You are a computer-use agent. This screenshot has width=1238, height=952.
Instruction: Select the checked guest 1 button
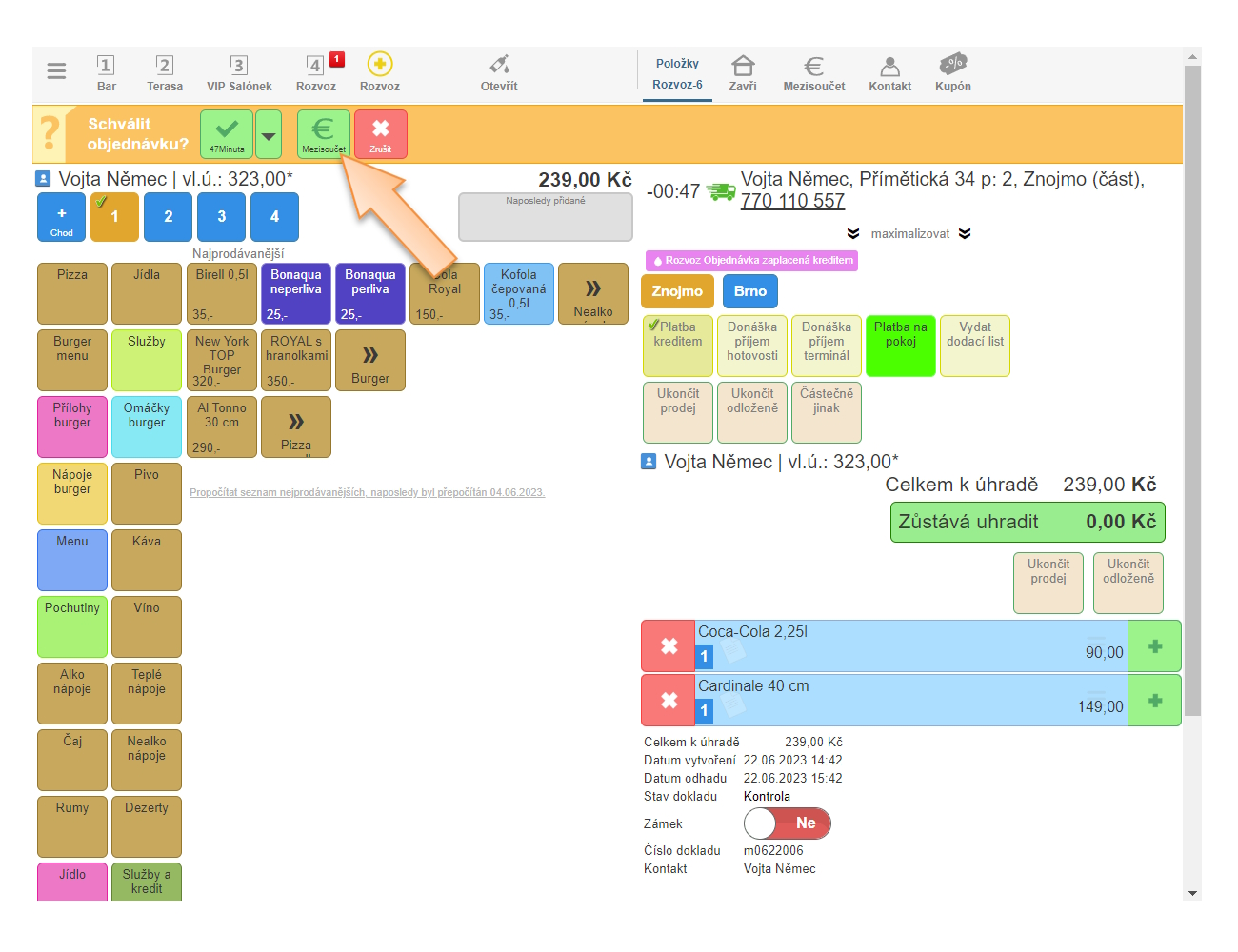pos(114,217)
